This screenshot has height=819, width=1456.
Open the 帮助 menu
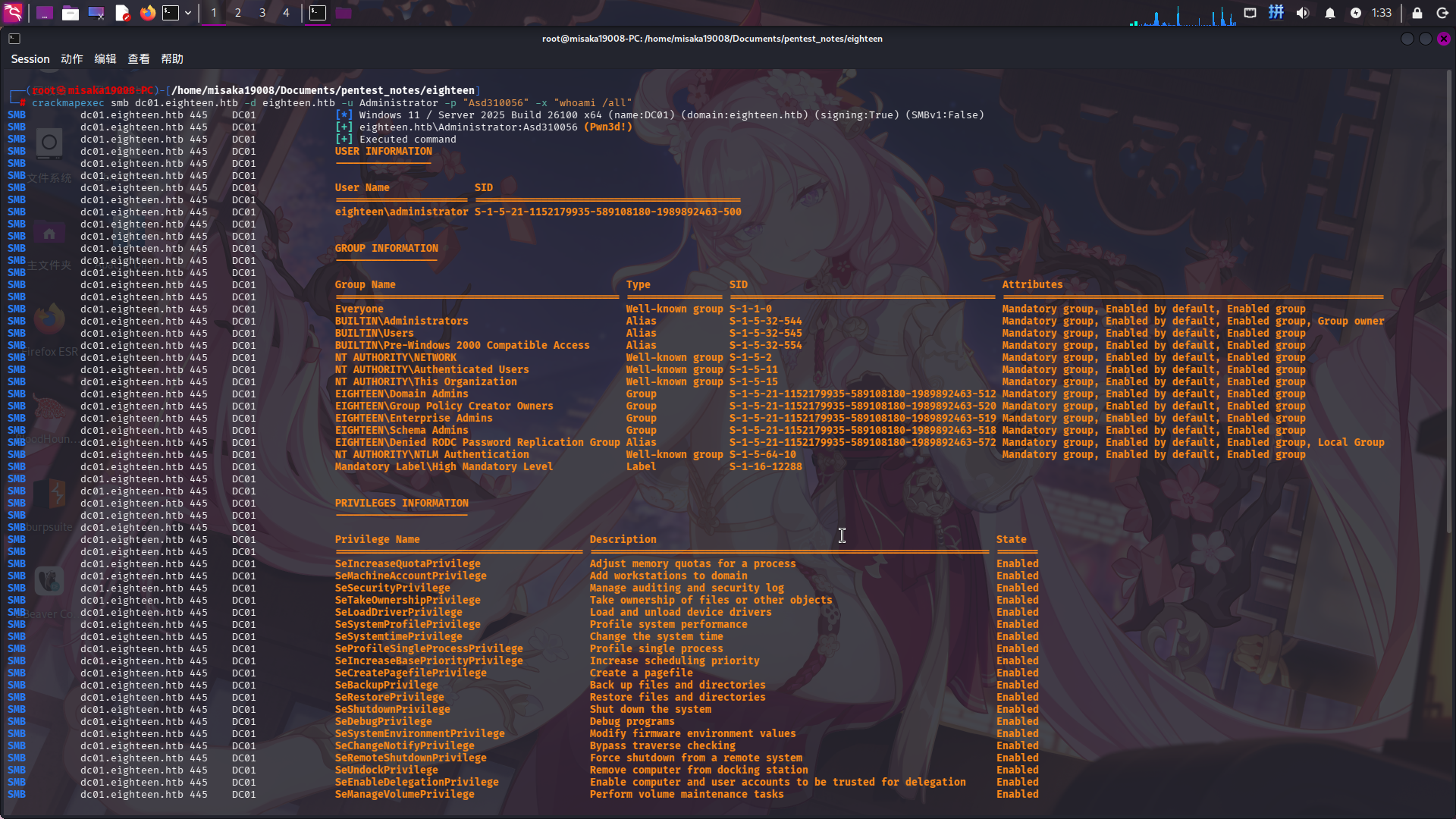pos(172,59)
